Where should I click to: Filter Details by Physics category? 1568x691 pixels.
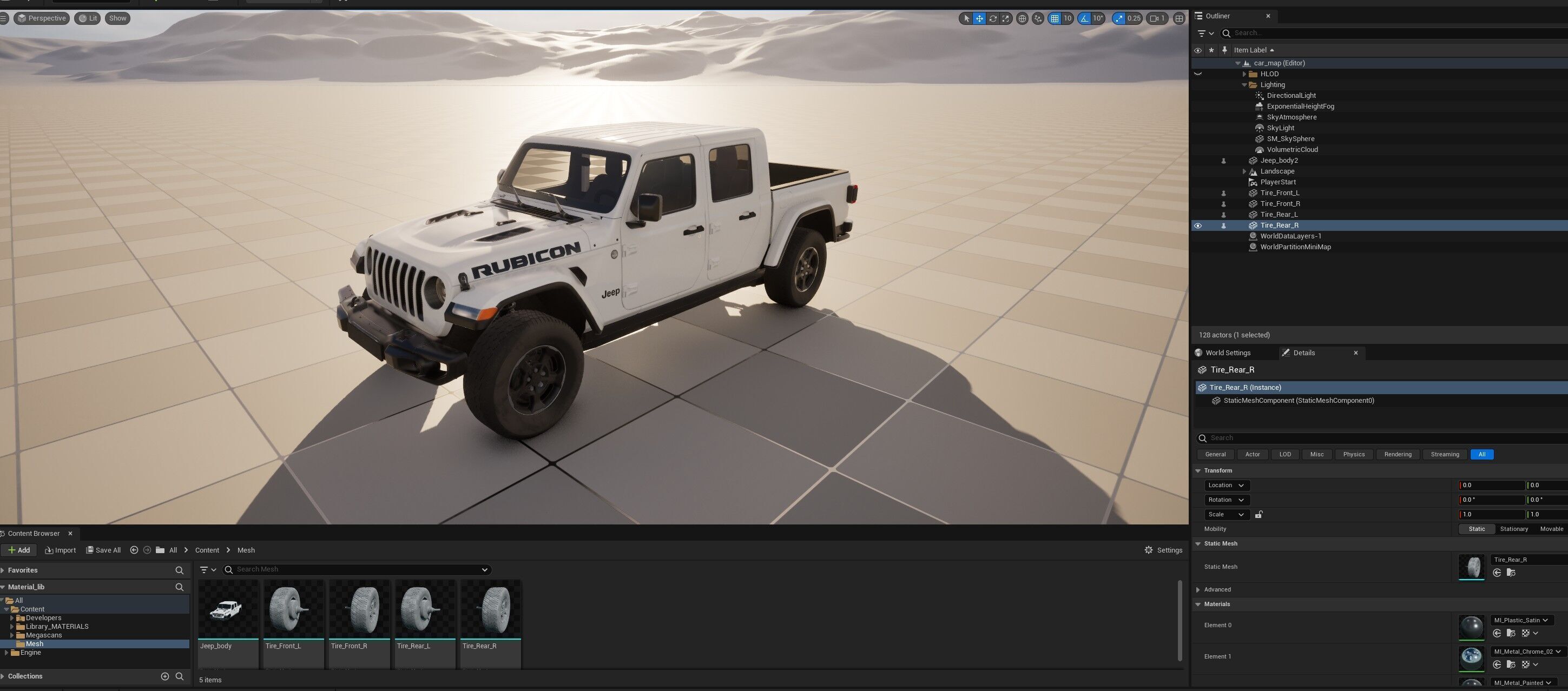[x=1354, y=454]
